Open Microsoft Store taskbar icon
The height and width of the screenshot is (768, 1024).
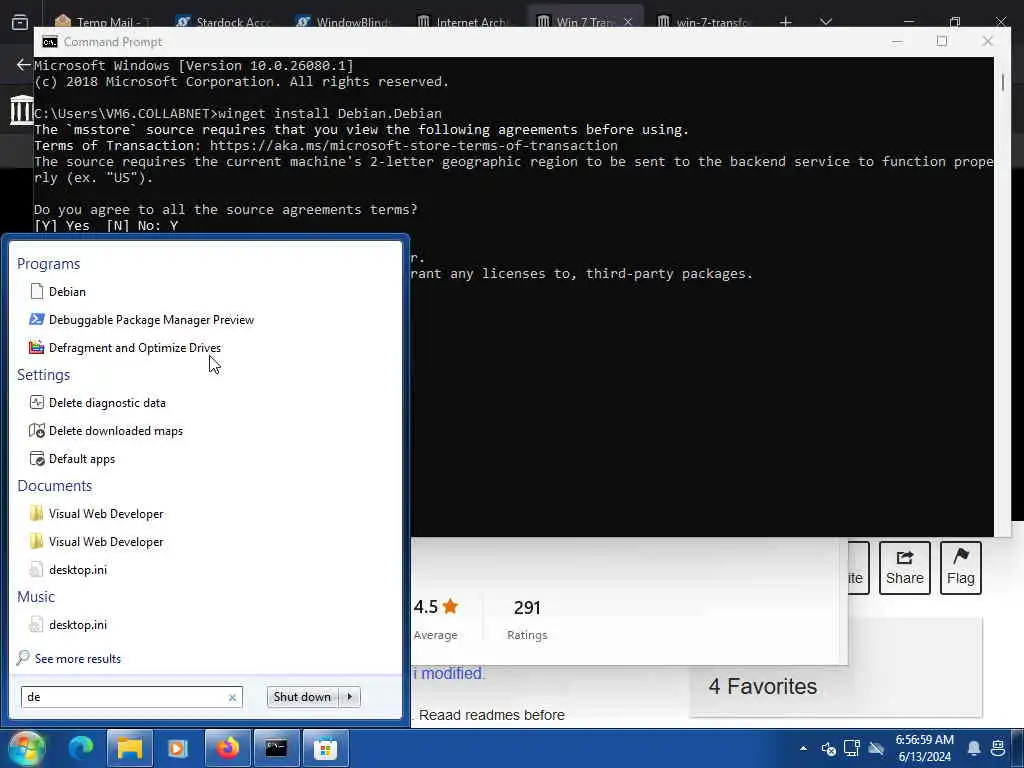pyautogui.click(x=325, y=748)
